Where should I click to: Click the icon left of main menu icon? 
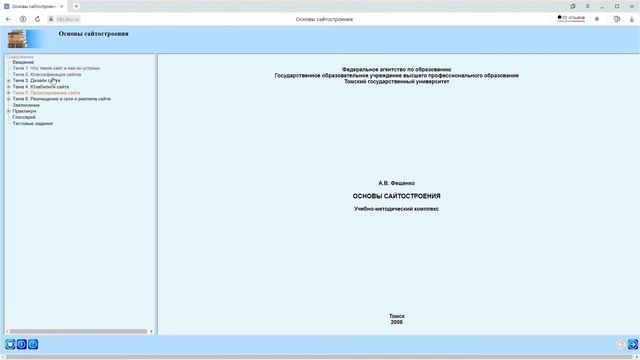[x=573, y=6]
